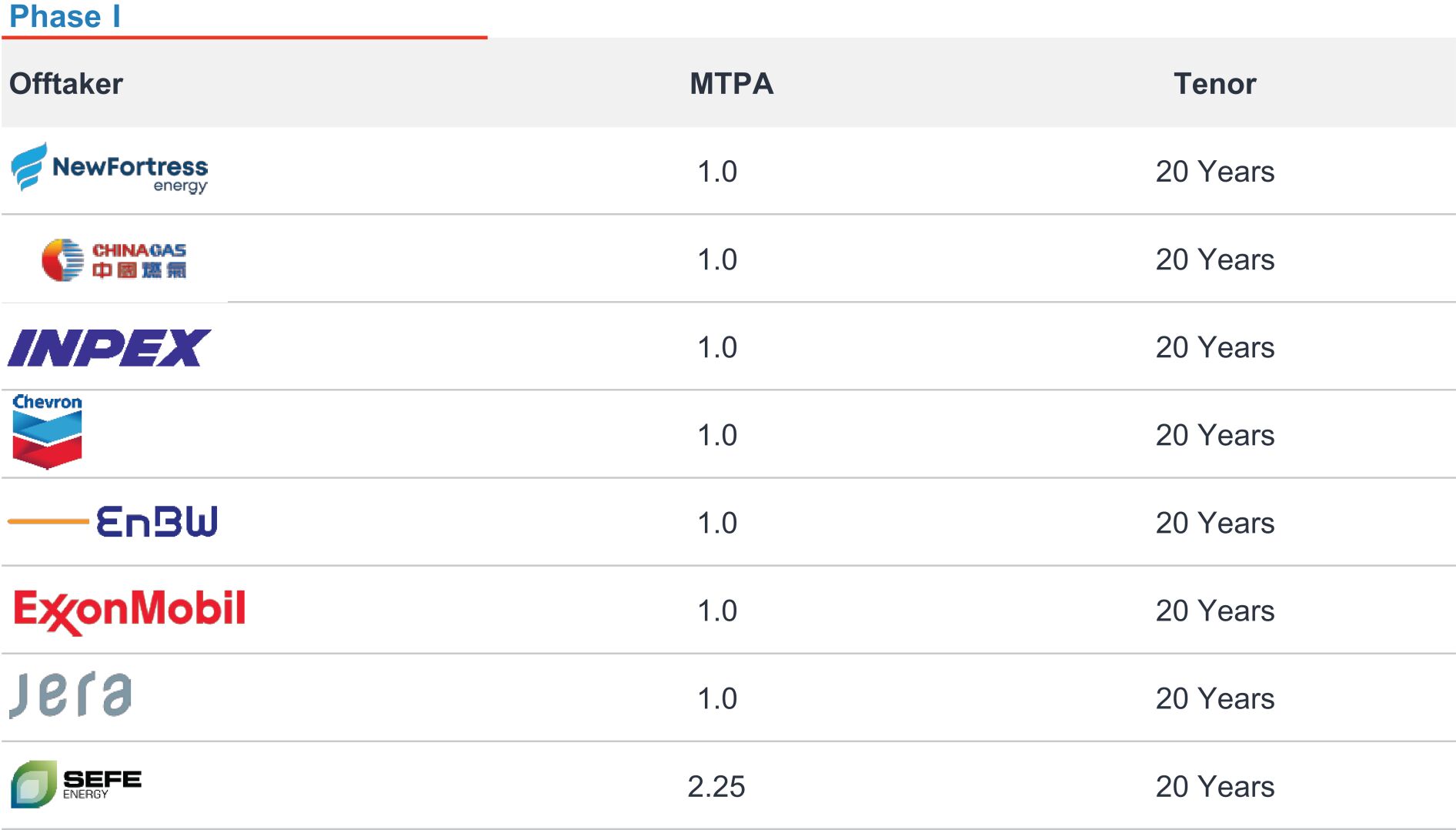Click the 20 Years tenor for ExxonMobil
Image resolution: width=1456 pixels, height=830 pixels.
[x=1214, y=611]
